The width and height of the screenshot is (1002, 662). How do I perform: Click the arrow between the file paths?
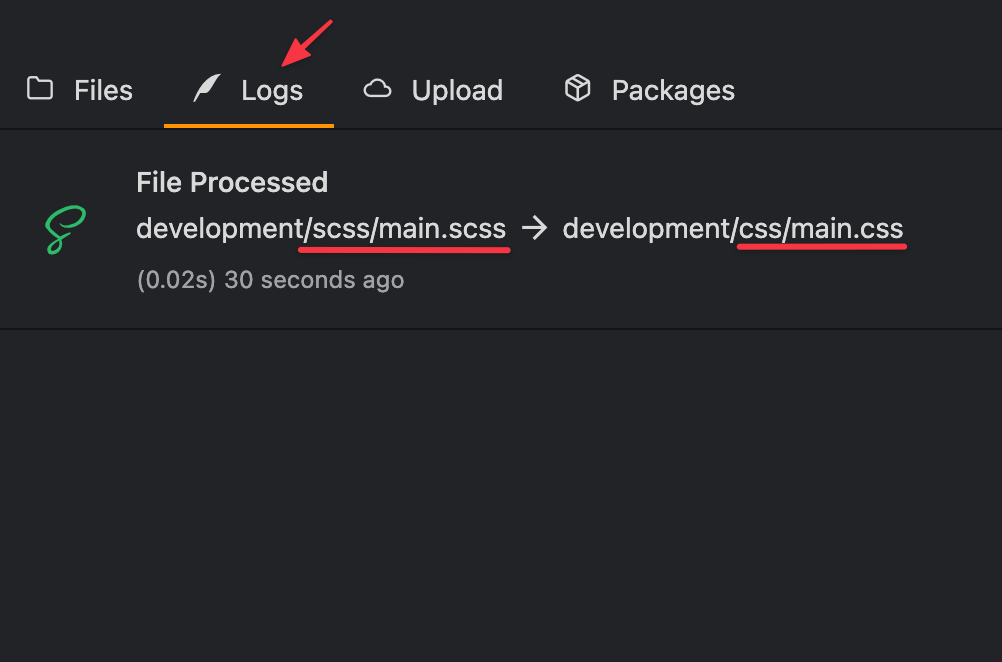534,228
